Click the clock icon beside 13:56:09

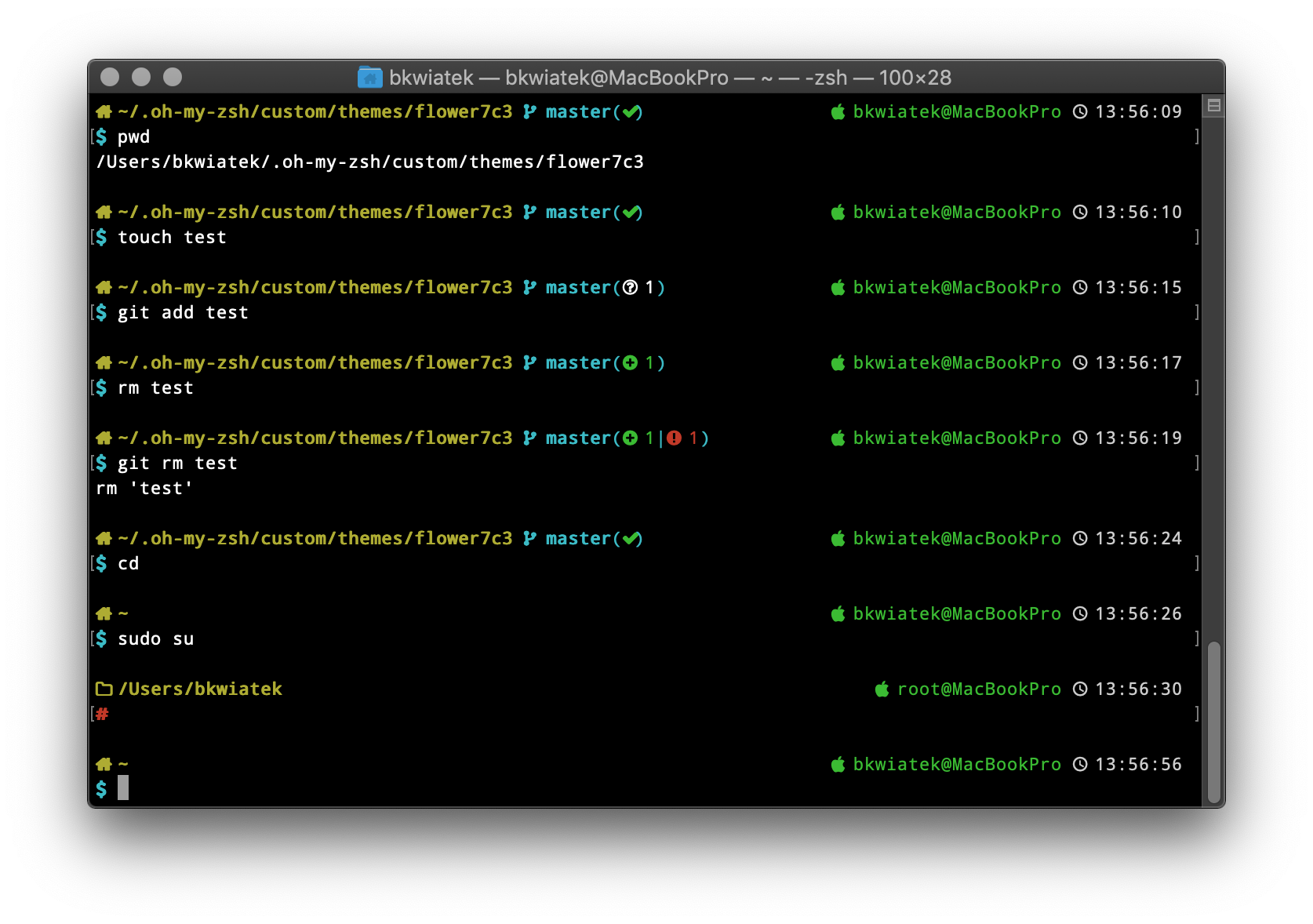(x=1080, y=111)
